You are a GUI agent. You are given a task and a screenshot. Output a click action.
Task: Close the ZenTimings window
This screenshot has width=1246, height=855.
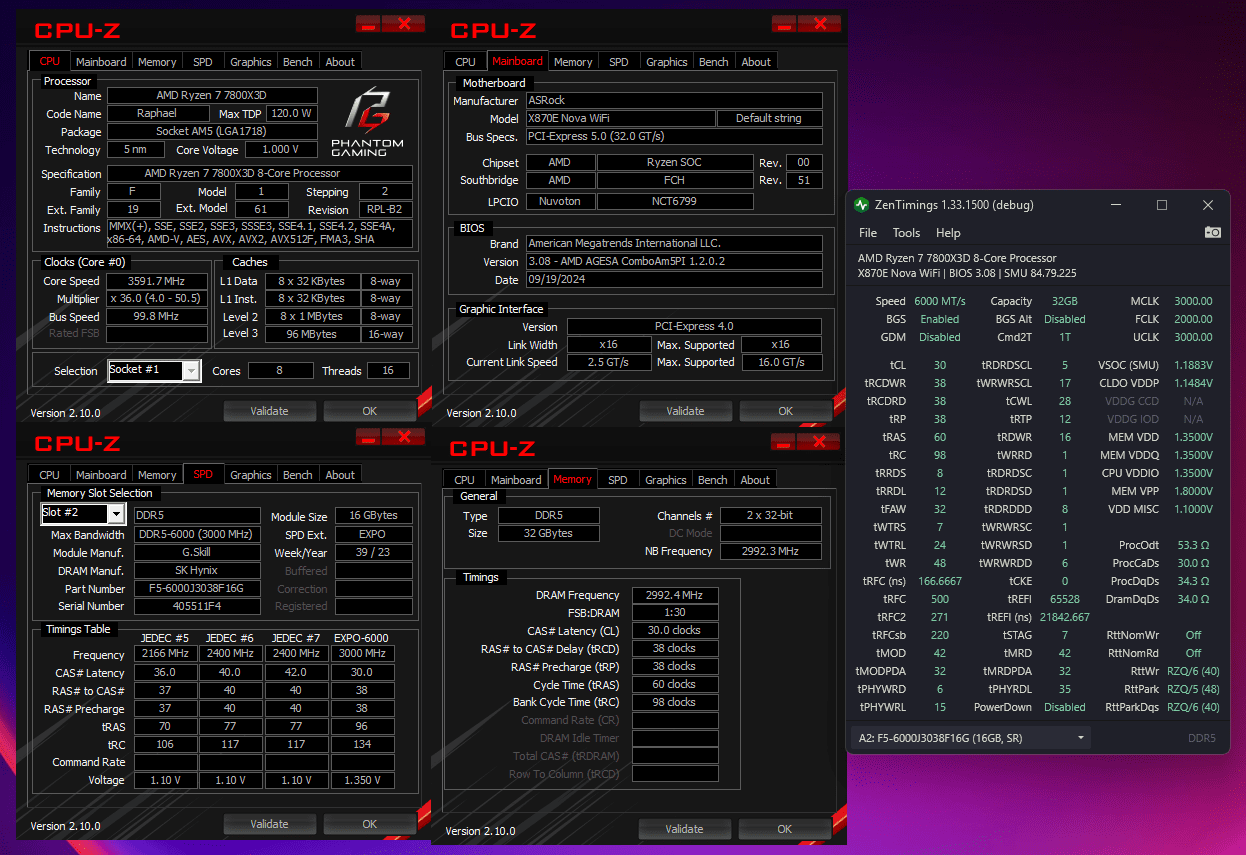pos(1208,205)
